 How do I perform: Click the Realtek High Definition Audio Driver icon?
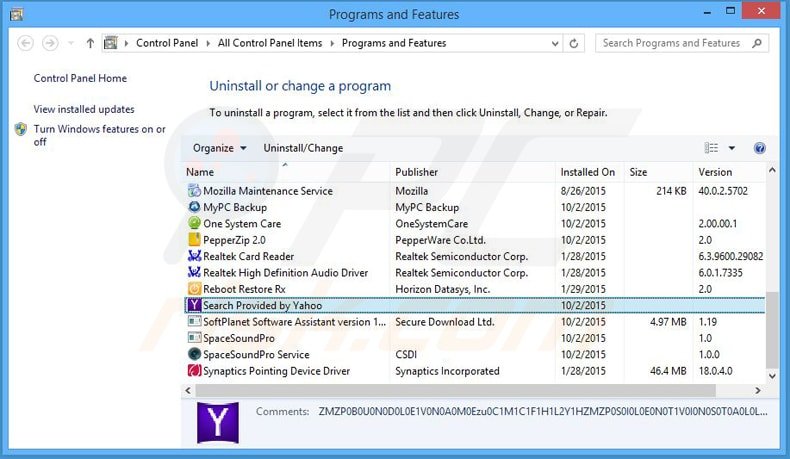(194, 272)
